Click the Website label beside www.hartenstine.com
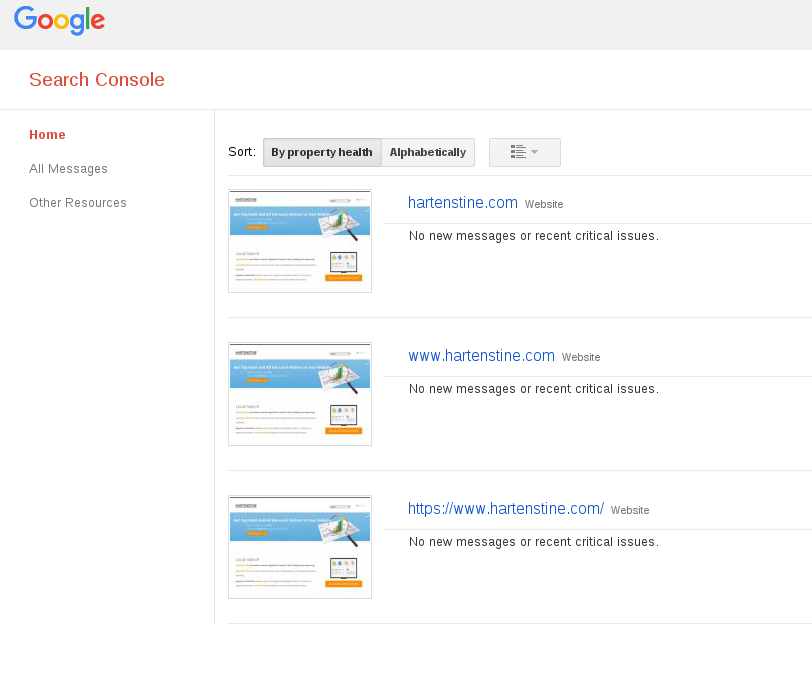The height and width of the screenshot is (685, 812). coord(581,357)
